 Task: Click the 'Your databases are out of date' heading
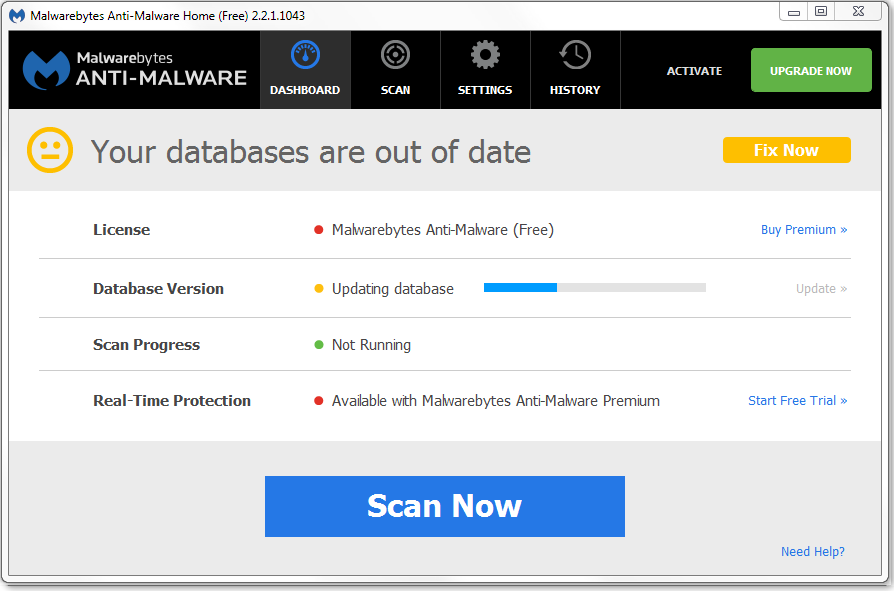pos(311,152)
